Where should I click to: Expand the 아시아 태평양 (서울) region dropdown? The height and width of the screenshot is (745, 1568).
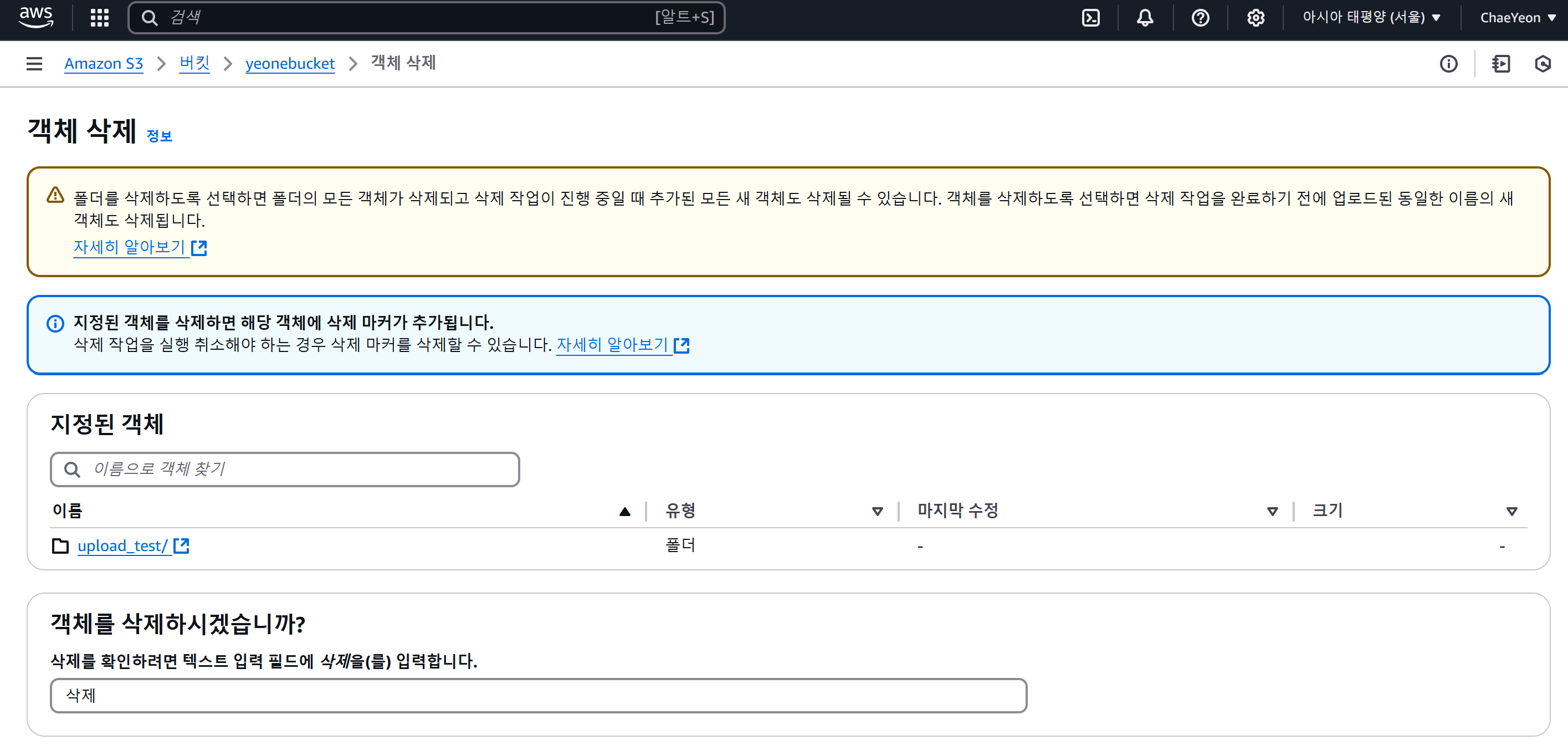coord(1371,18)
